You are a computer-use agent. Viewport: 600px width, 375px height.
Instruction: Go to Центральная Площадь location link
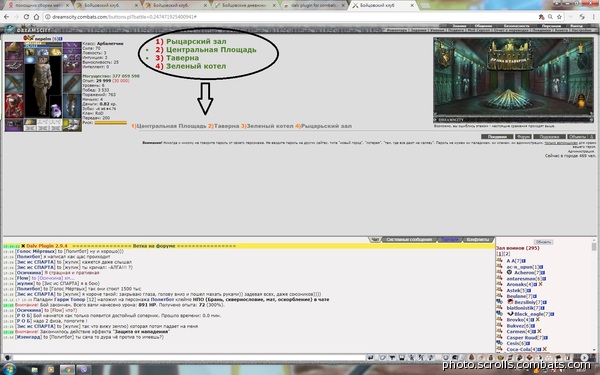[x=171, y=126]
